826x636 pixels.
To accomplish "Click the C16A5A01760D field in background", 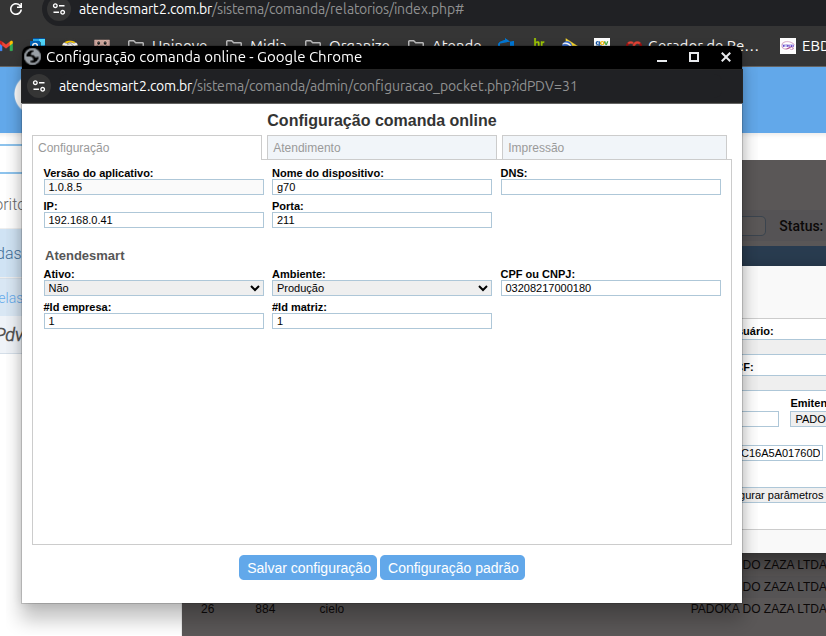I will (782, 453).
